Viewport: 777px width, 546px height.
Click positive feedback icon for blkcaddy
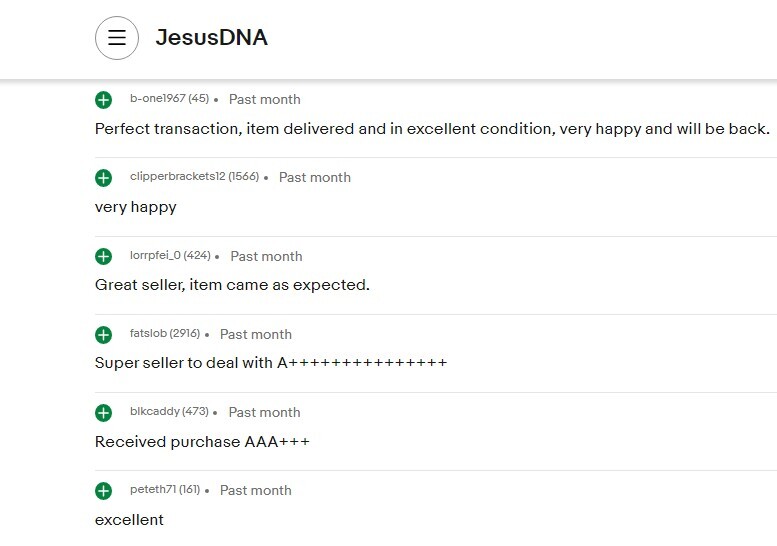104,413
